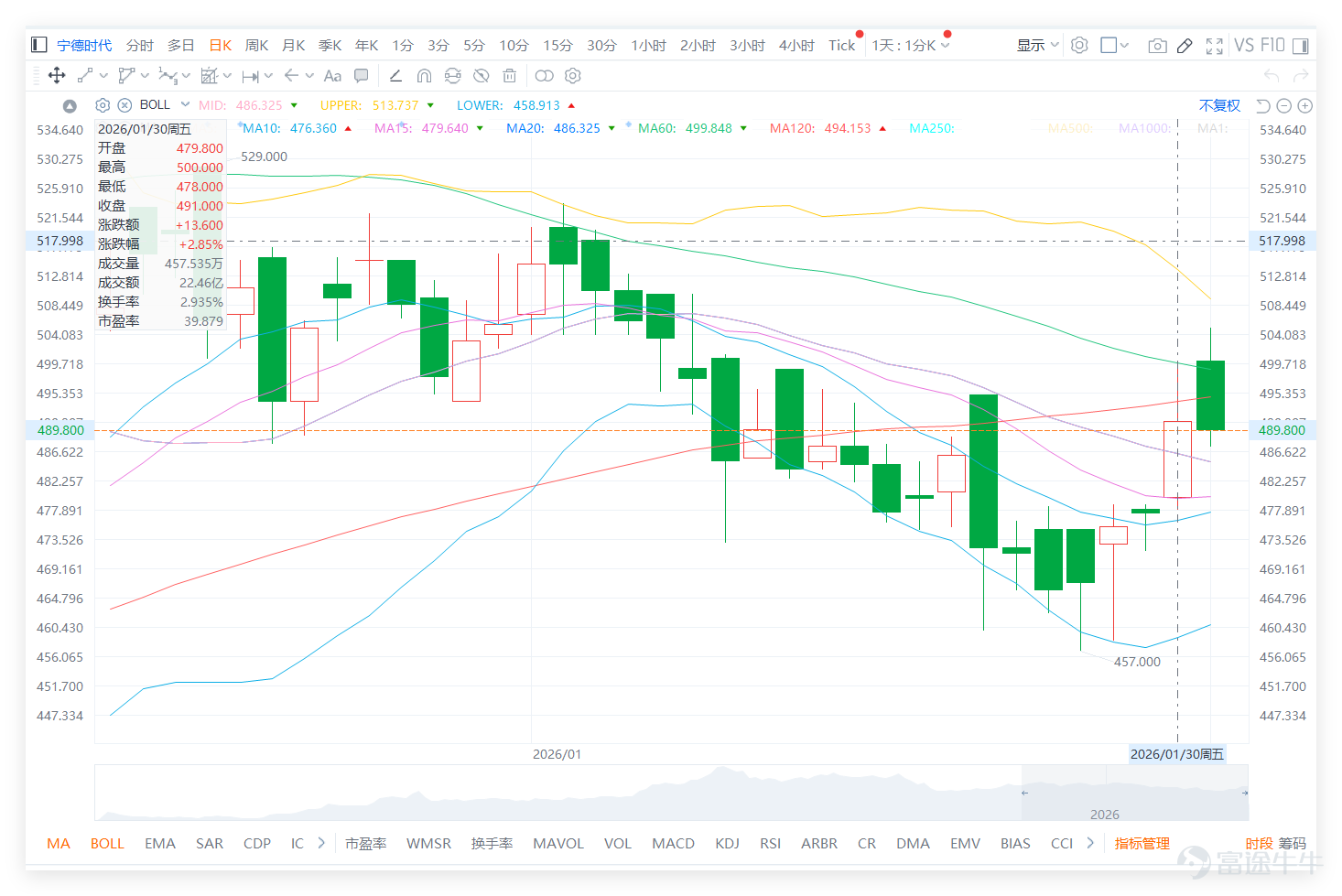Screen dimensions: 1342x896
Task: Collapse indicator legend with triangle icon
Action: [70, 105]
